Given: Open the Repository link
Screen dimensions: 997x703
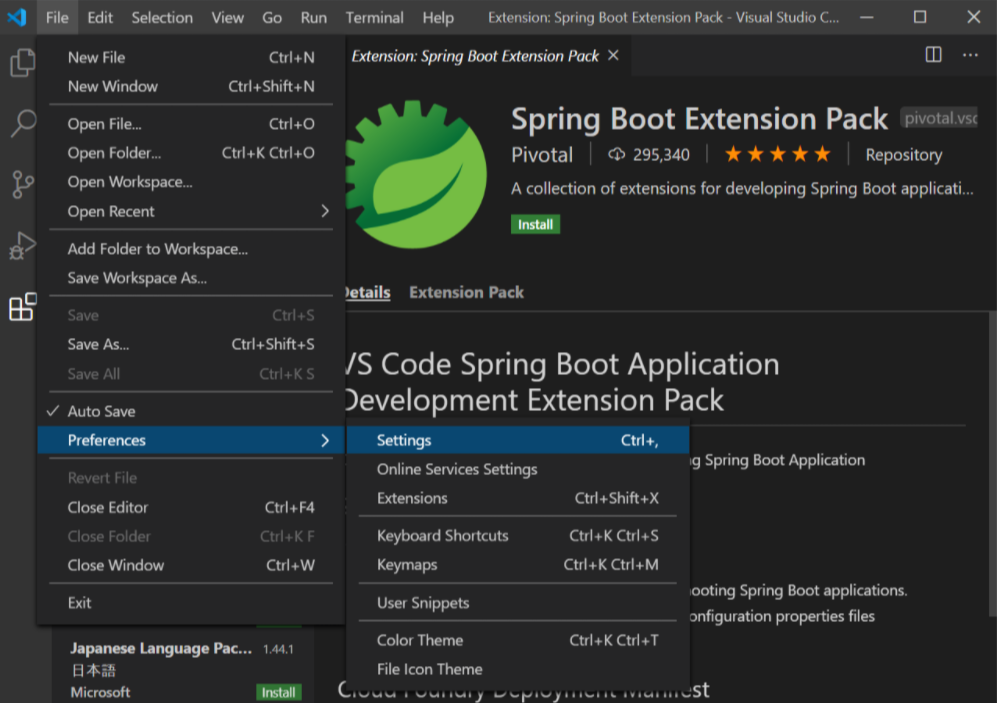Looking at the screenshot, I should (903, 154).
